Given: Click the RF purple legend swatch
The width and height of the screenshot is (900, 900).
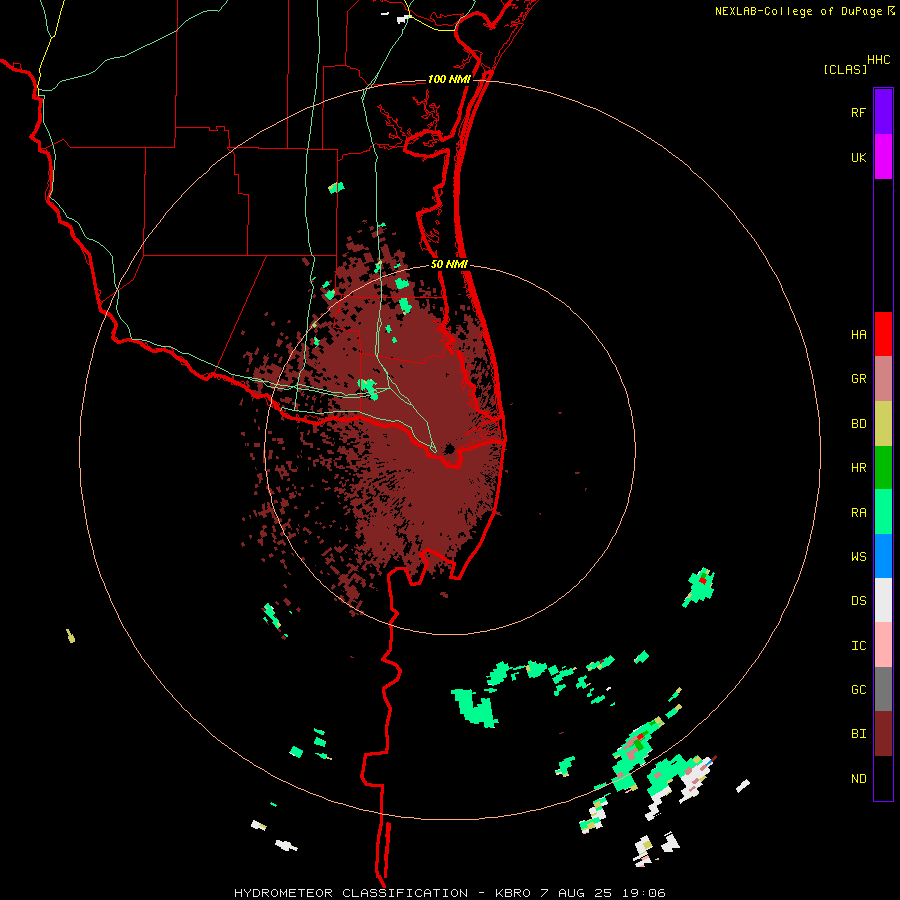Looking at the screenshot, I should [x=883, y=112].
